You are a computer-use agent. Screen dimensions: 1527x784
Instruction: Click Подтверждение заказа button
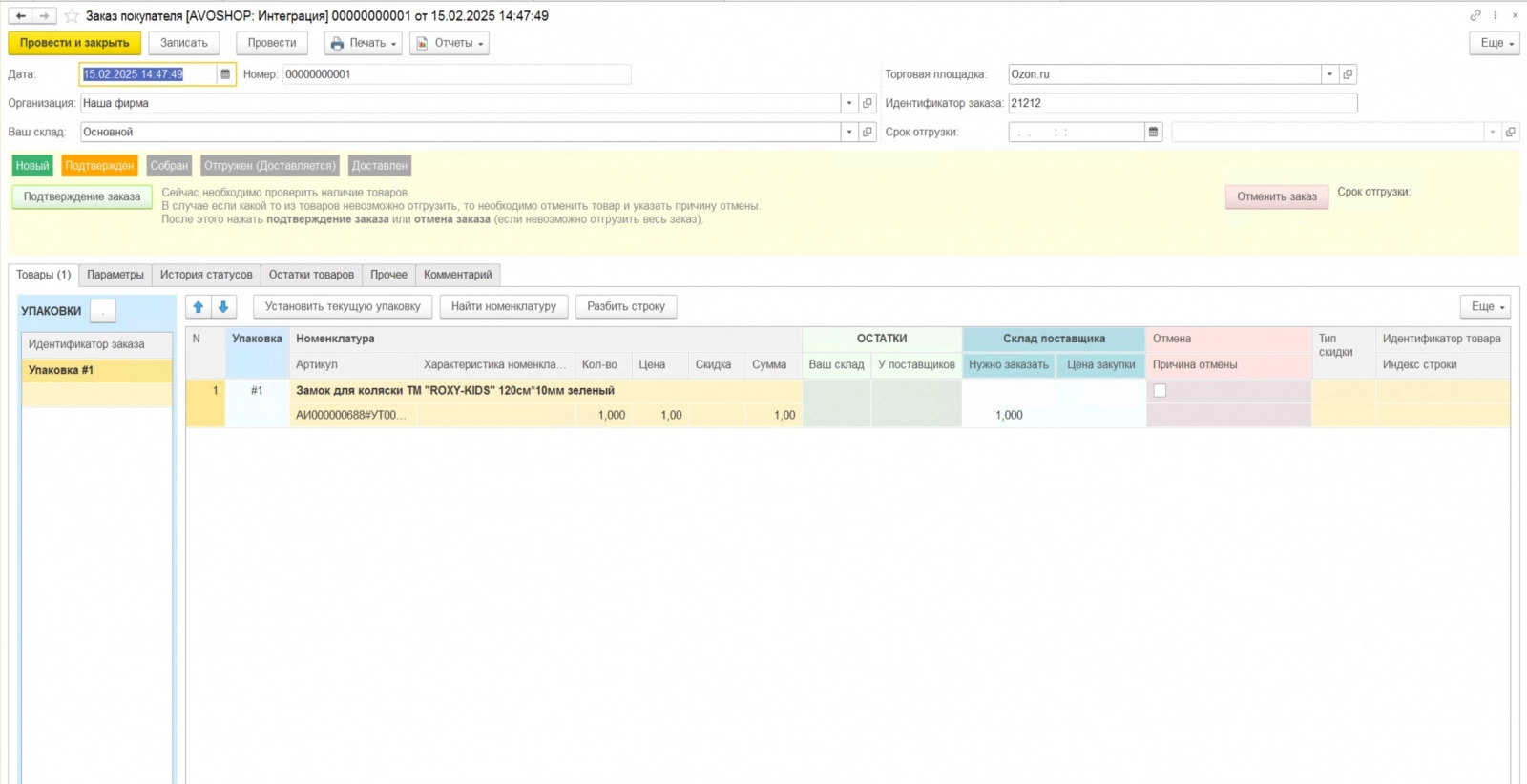click(82, 196)
